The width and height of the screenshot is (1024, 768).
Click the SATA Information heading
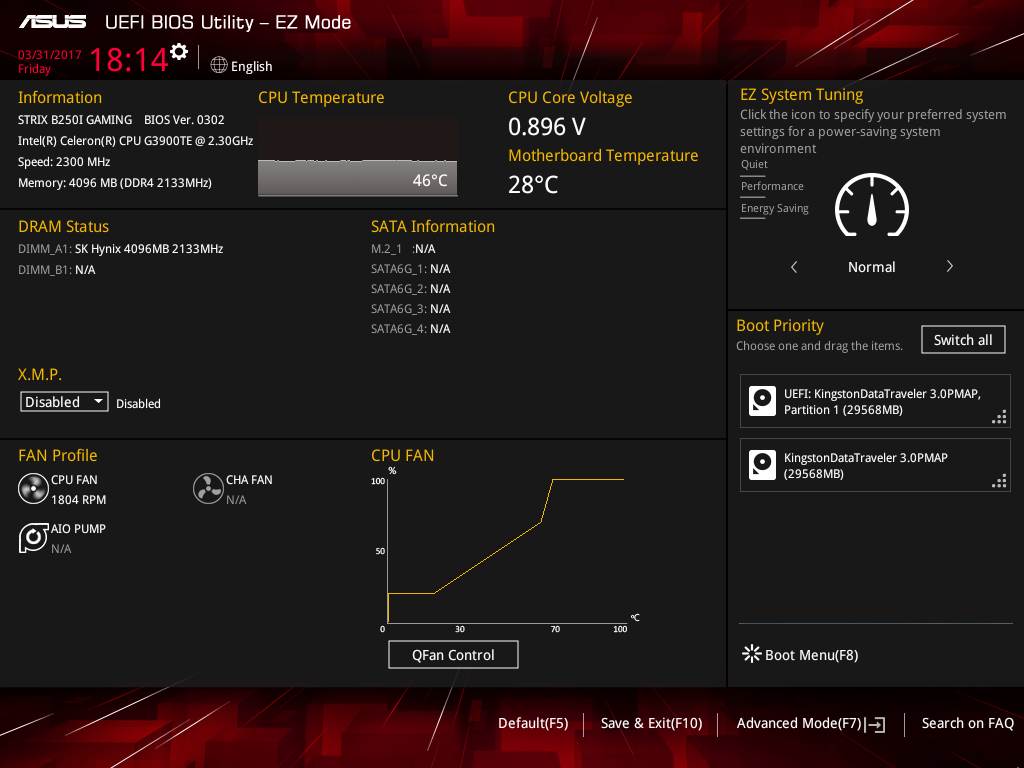coord(433,227)
